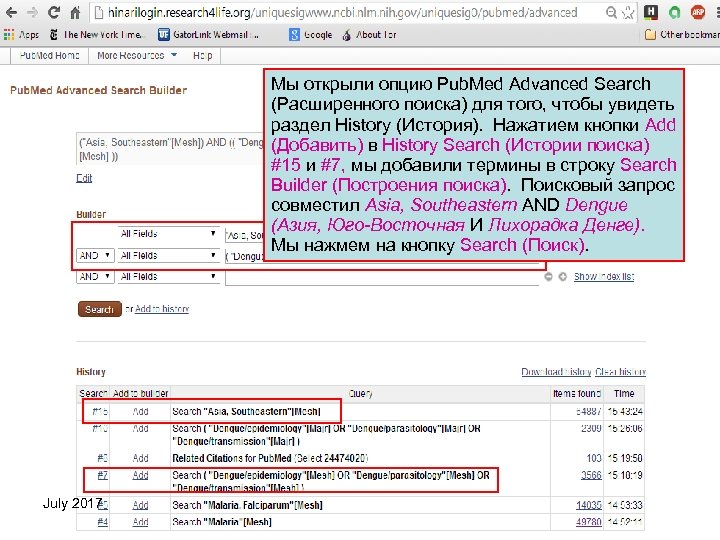Open the Help menu item
This screenshot has height=540, width=720.
tap(202, 56)
